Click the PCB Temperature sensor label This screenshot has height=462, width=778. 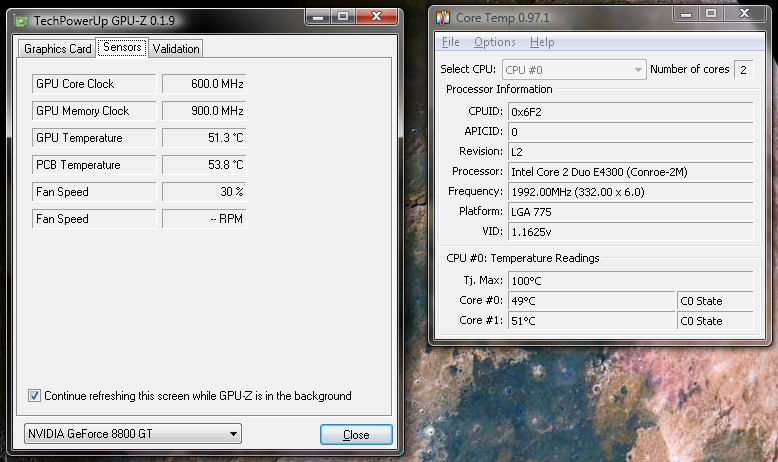click(x=94, y=165)
